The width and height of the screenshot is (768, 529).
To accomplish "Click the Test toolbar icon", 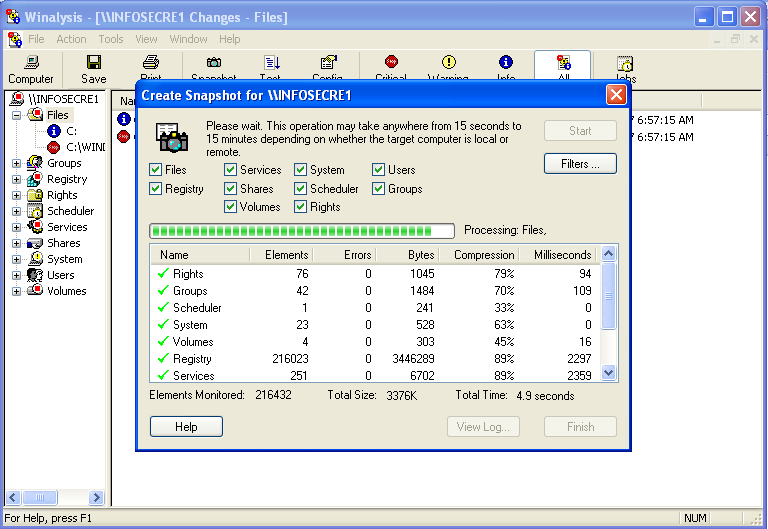I will tap(271, 62).
